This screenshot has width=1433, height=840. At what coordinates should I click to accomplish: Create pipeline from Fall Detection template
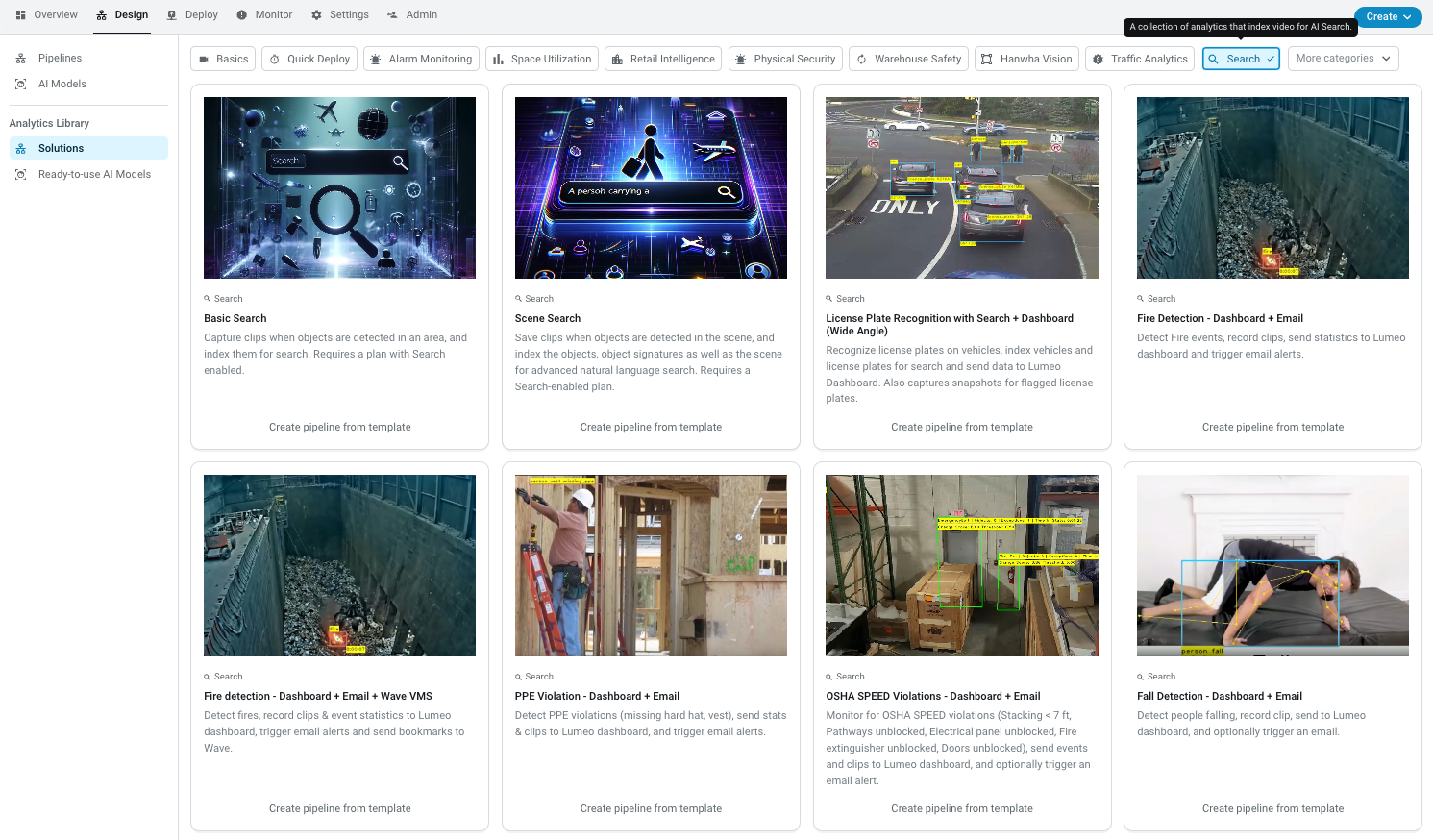(1273, 809)
